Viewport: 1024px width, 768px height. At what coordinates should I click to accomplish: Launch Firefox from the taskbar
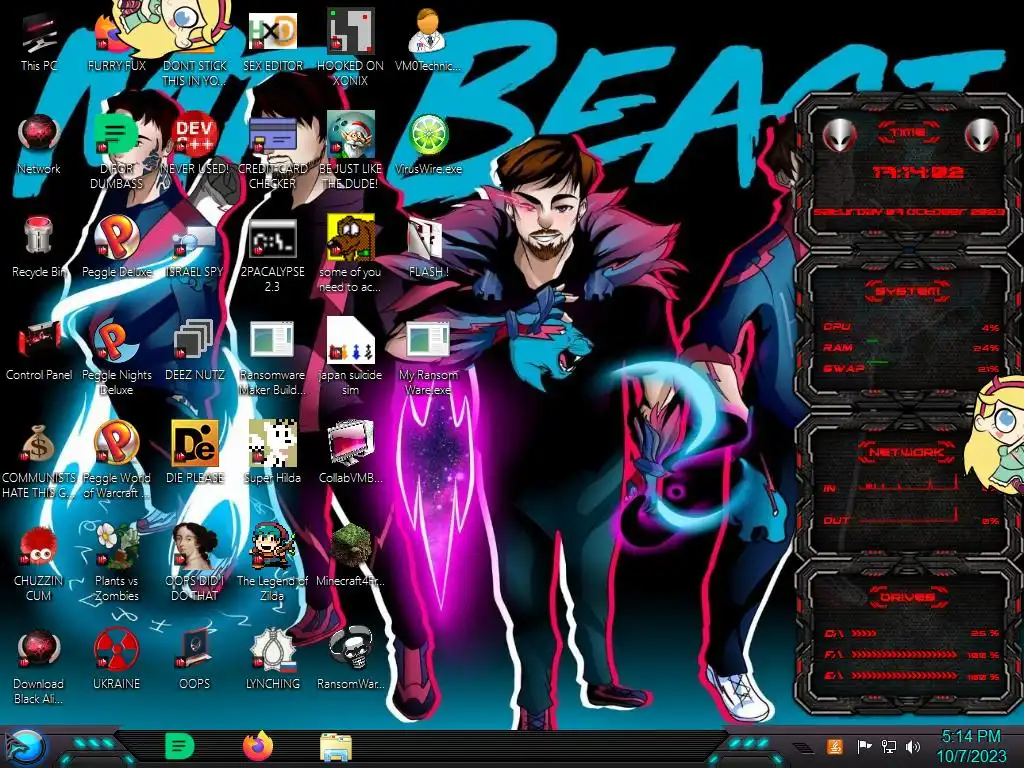(258, 746)
